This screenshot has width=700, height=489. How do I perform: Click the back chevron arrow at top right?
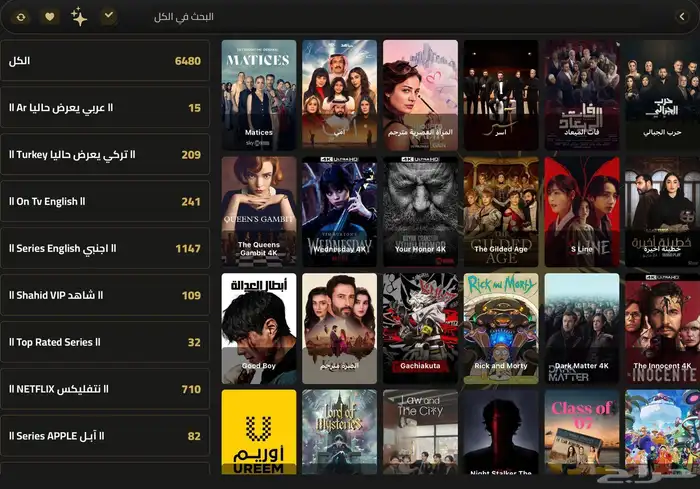pos(682,17)
